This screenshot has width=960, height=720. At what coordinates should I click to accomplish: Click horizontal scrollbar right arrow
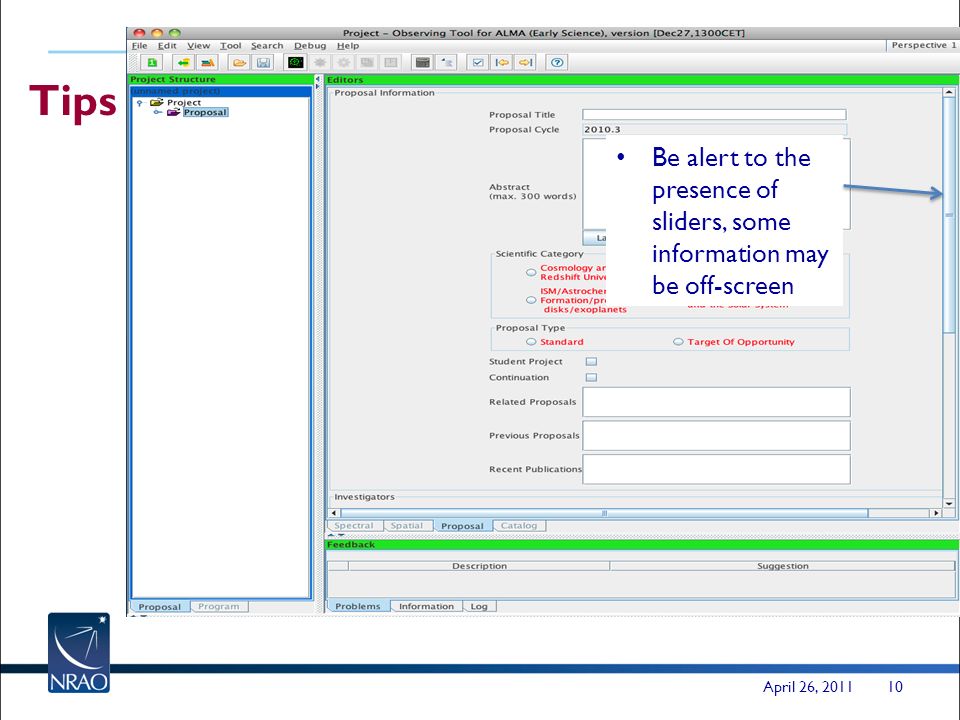tap(936, 513)
